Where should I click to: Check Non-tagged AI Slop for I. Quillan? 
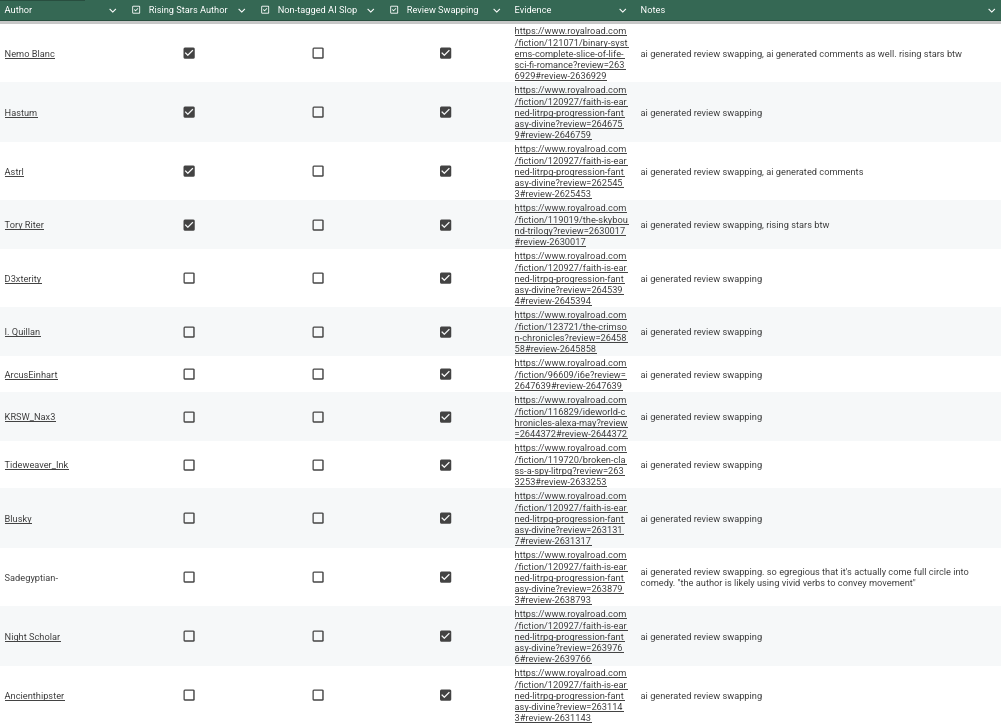point(318,332)
